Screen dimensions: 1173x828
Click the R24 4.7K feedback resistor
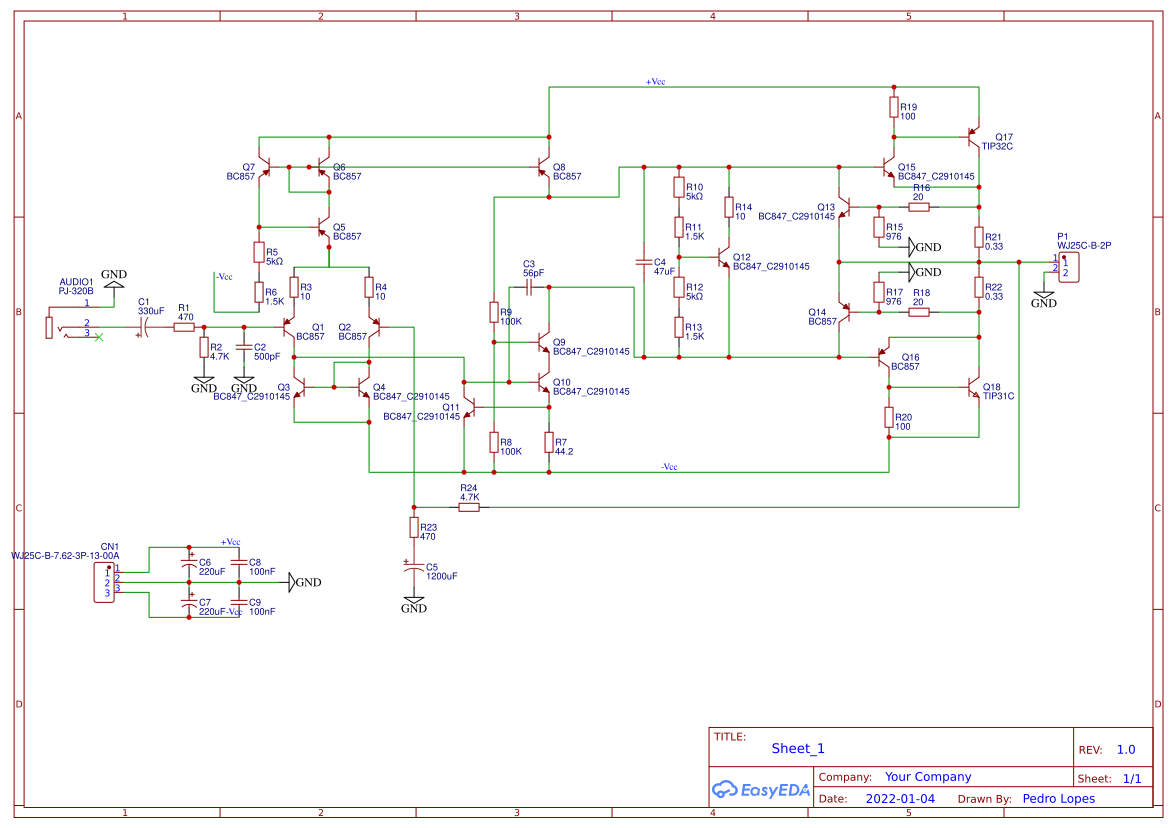click(x=469, y=507)
